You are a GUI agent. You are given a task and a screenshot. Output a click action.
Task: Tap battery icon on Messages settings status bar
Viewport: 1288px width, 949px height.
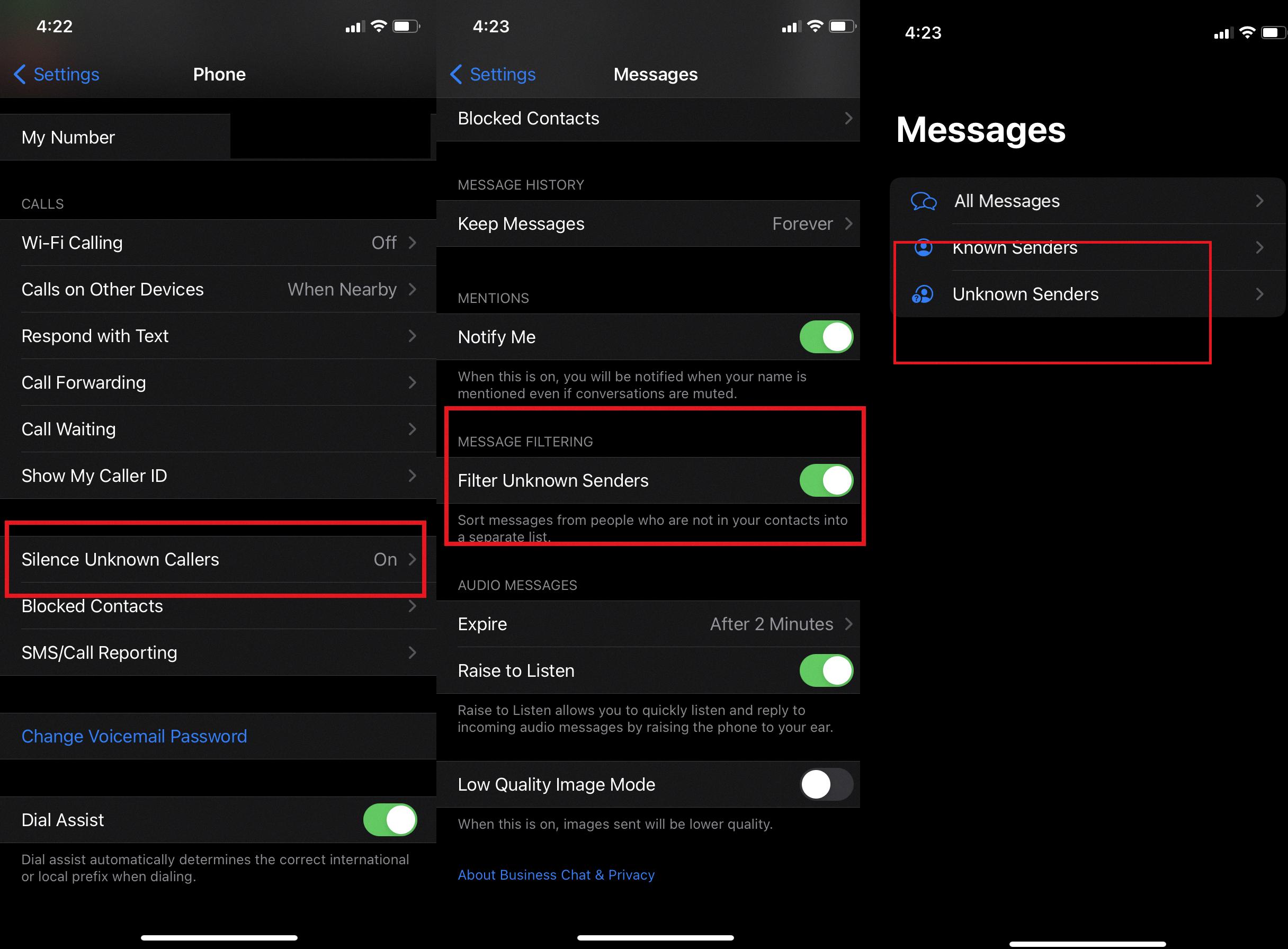[842, 26]
